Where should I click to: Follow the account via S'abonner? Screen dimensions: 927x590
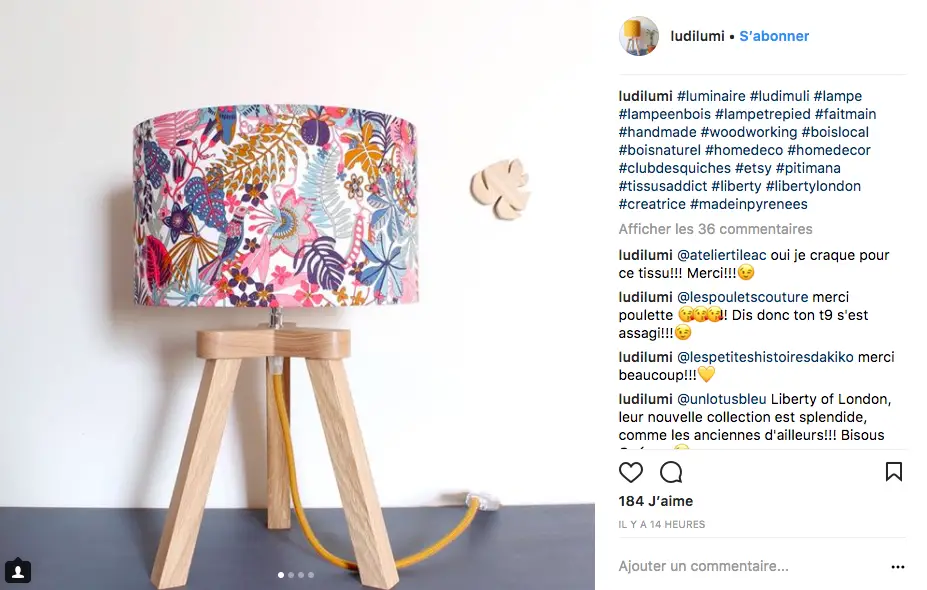tap(774, 36)
